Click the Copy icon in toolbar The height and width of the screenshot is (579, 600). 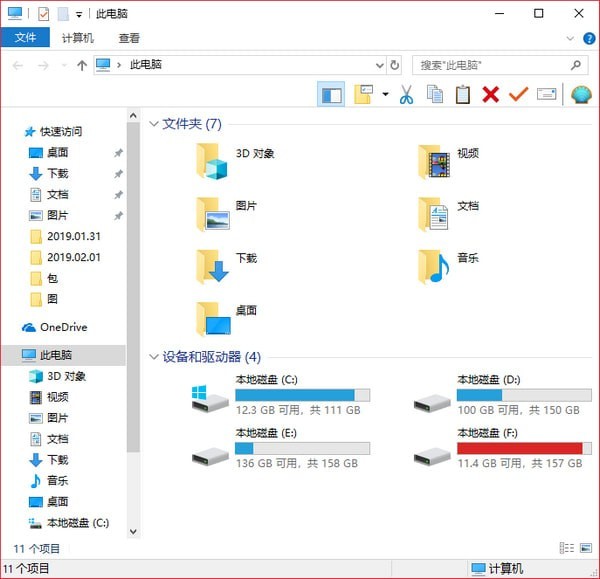[434, 95]
